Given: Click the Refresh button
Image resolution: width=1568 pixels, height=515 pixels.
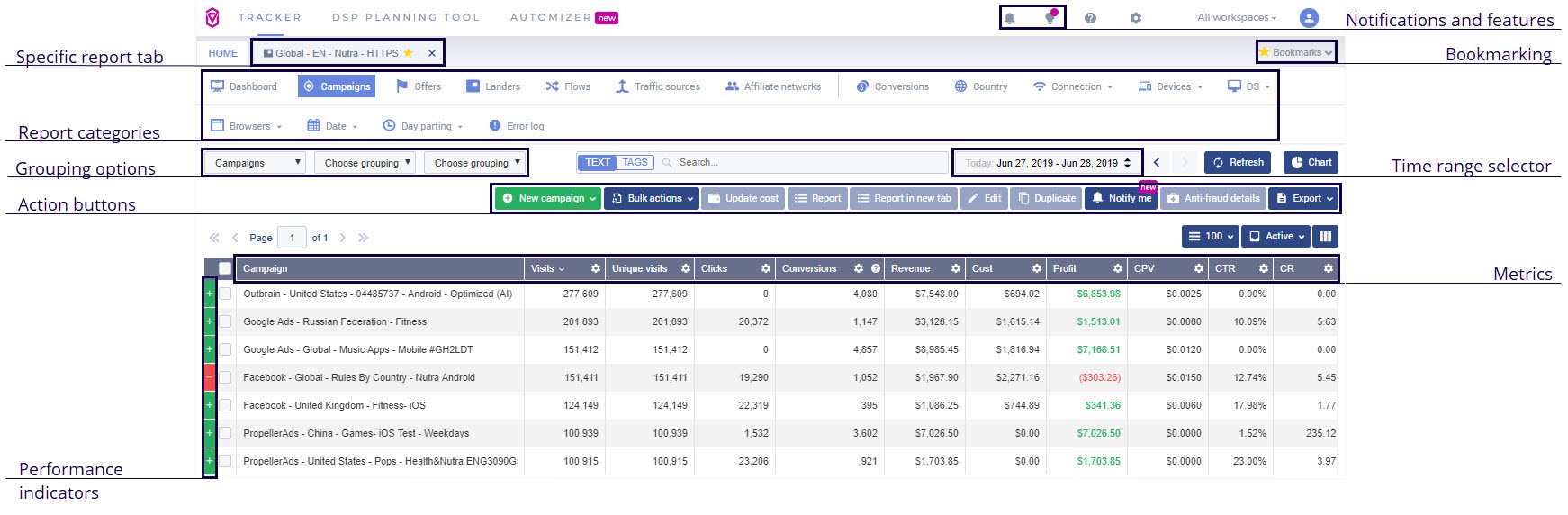Looking at the screenshot, I should coord(1238,163).
